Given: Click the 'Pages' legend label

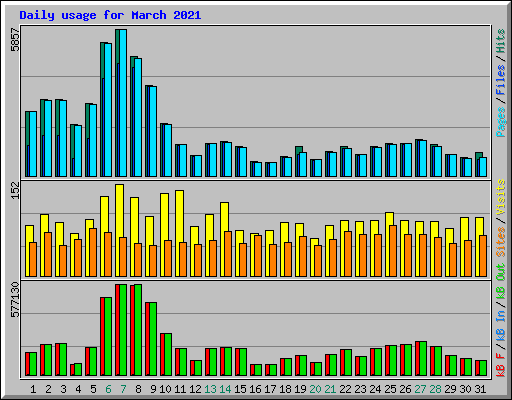Looking at the screenshot, I should click(501, 122).
